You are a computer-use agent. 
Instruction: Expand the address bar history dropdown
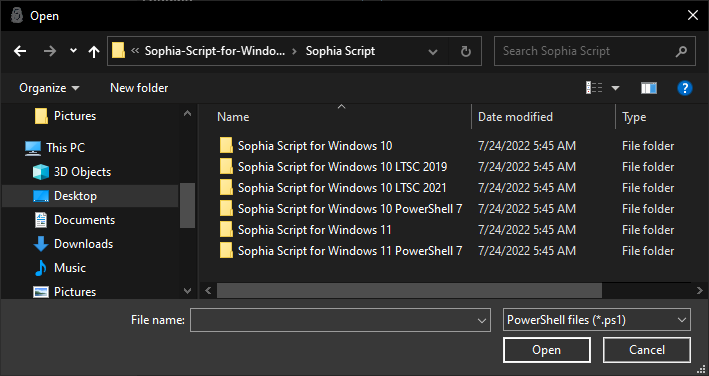tap(433, 52)
